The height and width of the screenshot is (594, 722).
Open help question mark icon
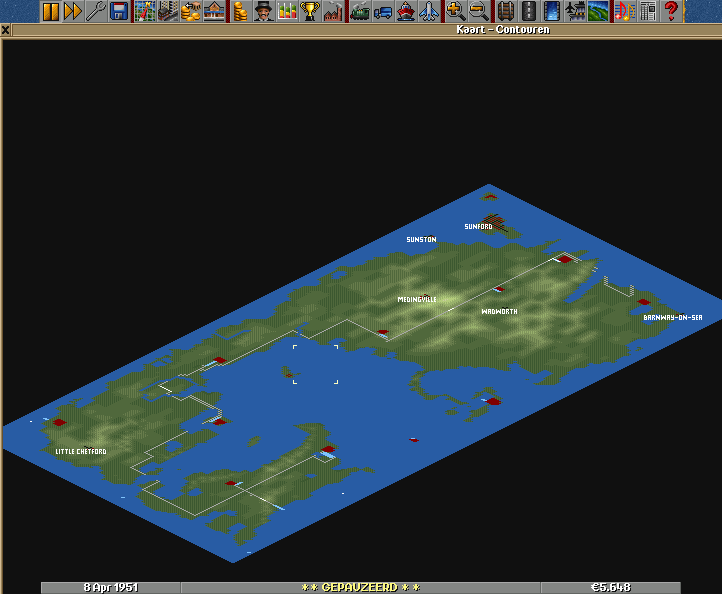[671, 11]
